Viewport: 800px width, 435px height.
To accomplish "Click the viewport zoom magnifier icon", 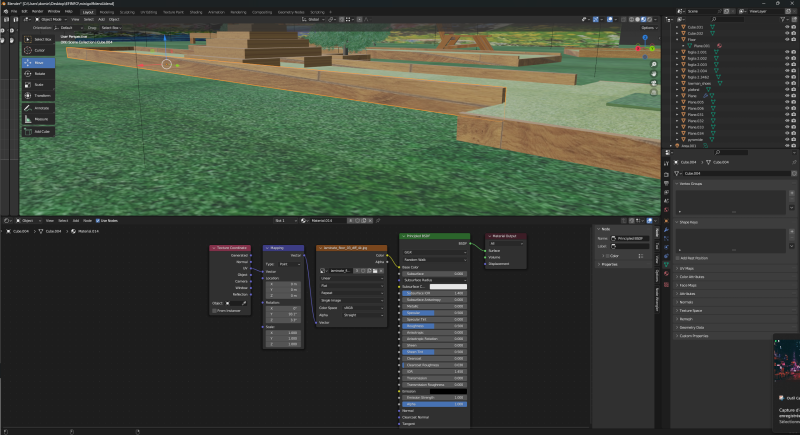I will (654, 65).
